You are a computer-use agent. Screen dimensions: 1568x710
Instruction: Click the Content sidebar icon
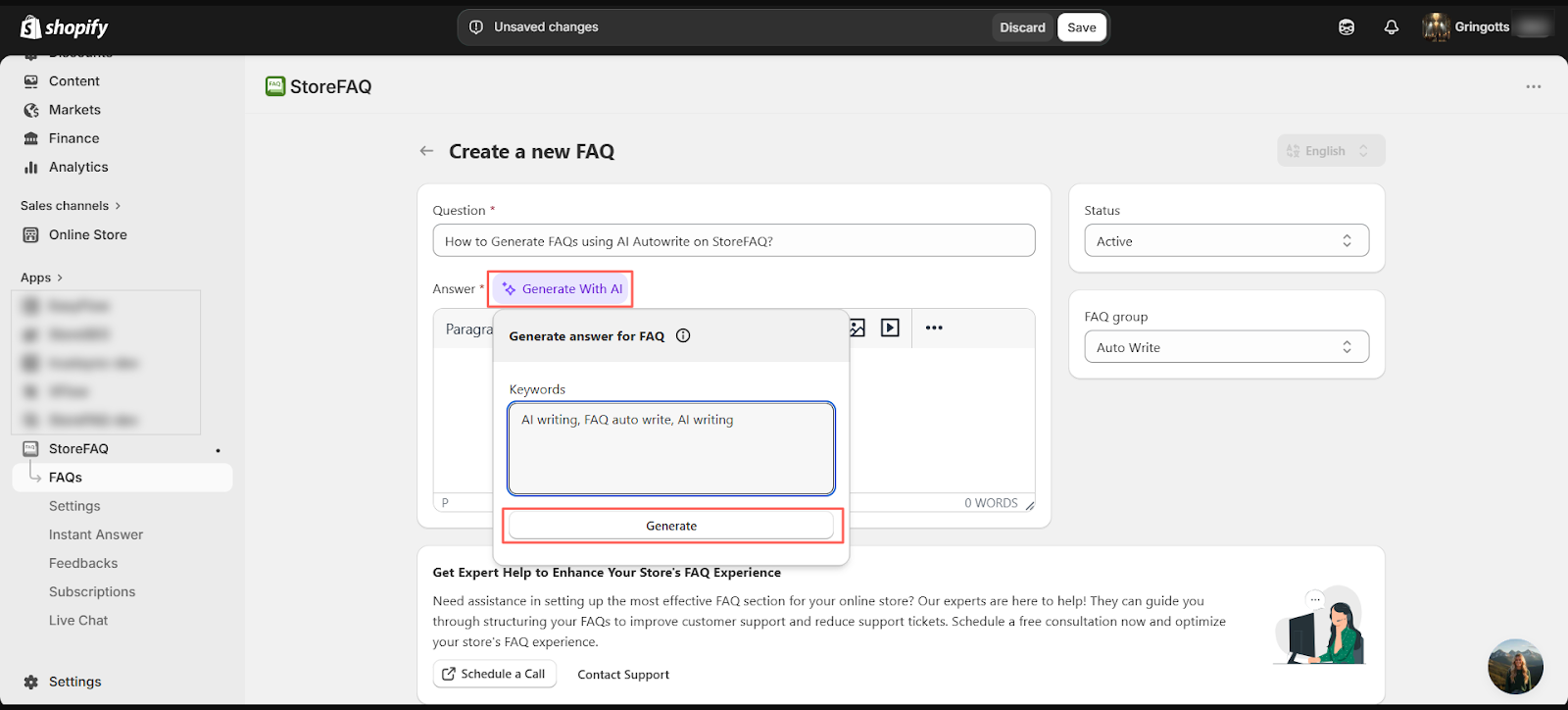pyautogui.click(x=31, y=81)
